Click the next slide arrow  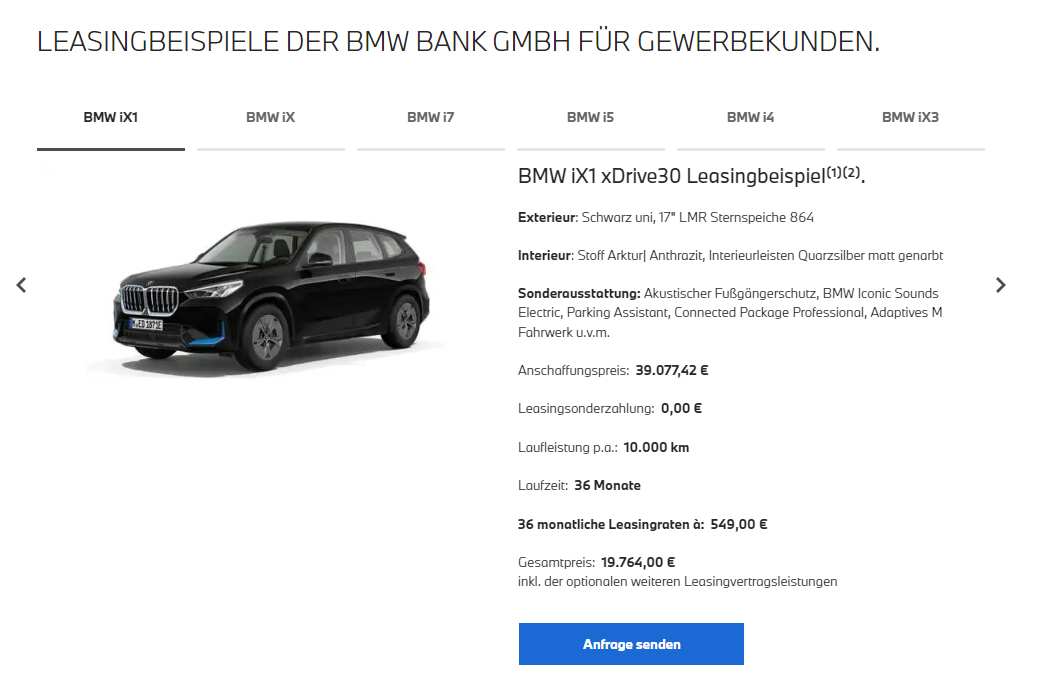tap(1000, 286)
